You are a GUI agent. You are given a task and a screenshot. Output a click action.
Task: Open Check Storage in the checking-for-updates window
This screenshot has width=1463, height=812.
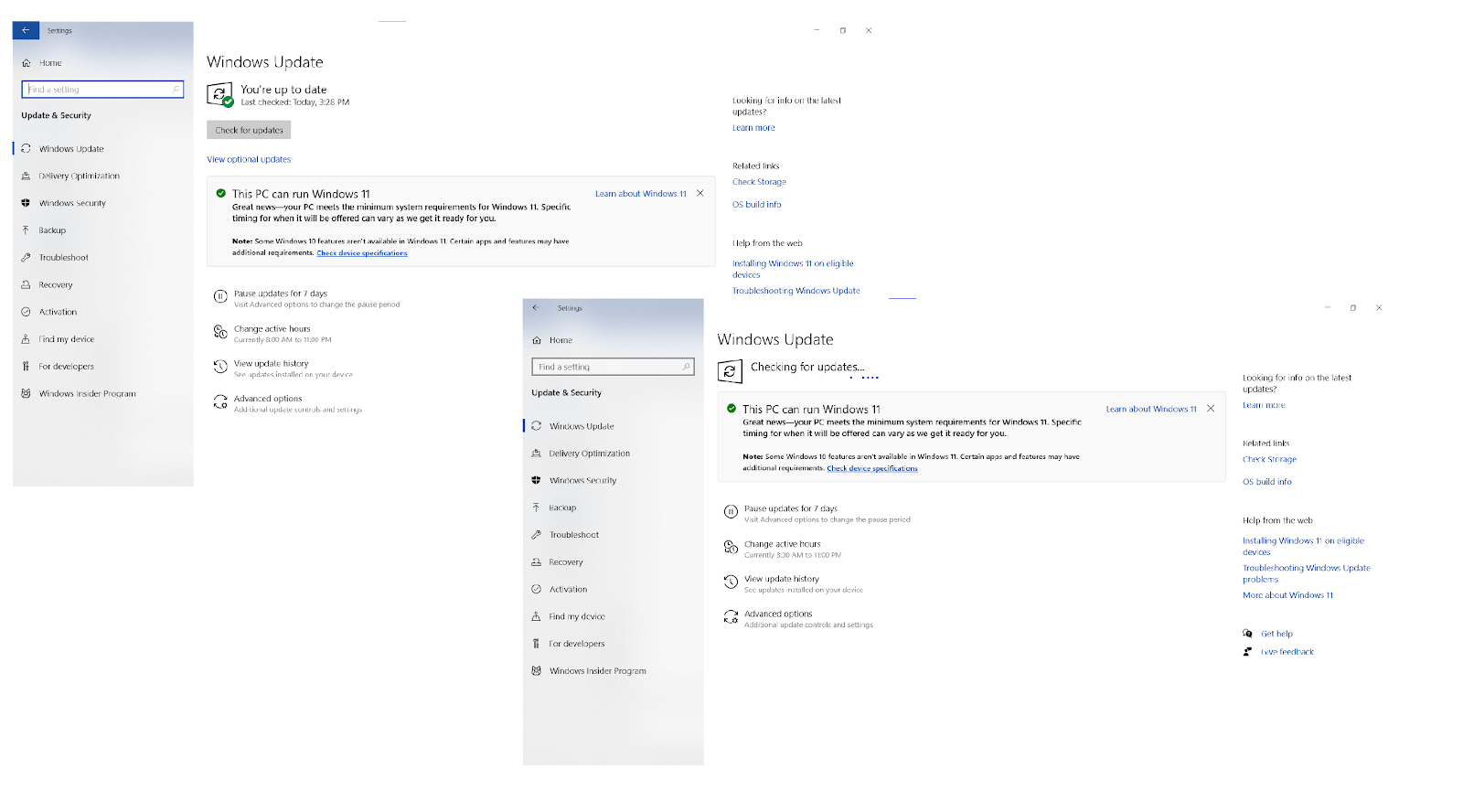coord(1269,459)
